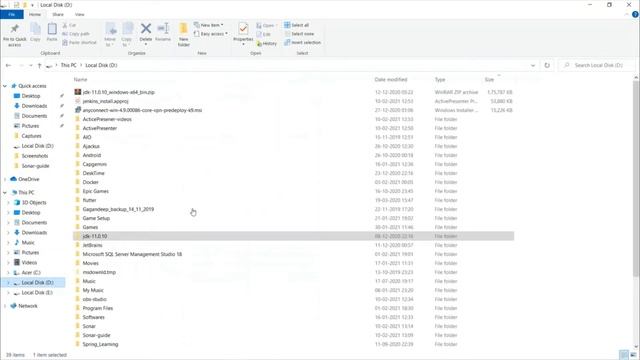Open the Easy access dropdown

[x=211, y=34]
